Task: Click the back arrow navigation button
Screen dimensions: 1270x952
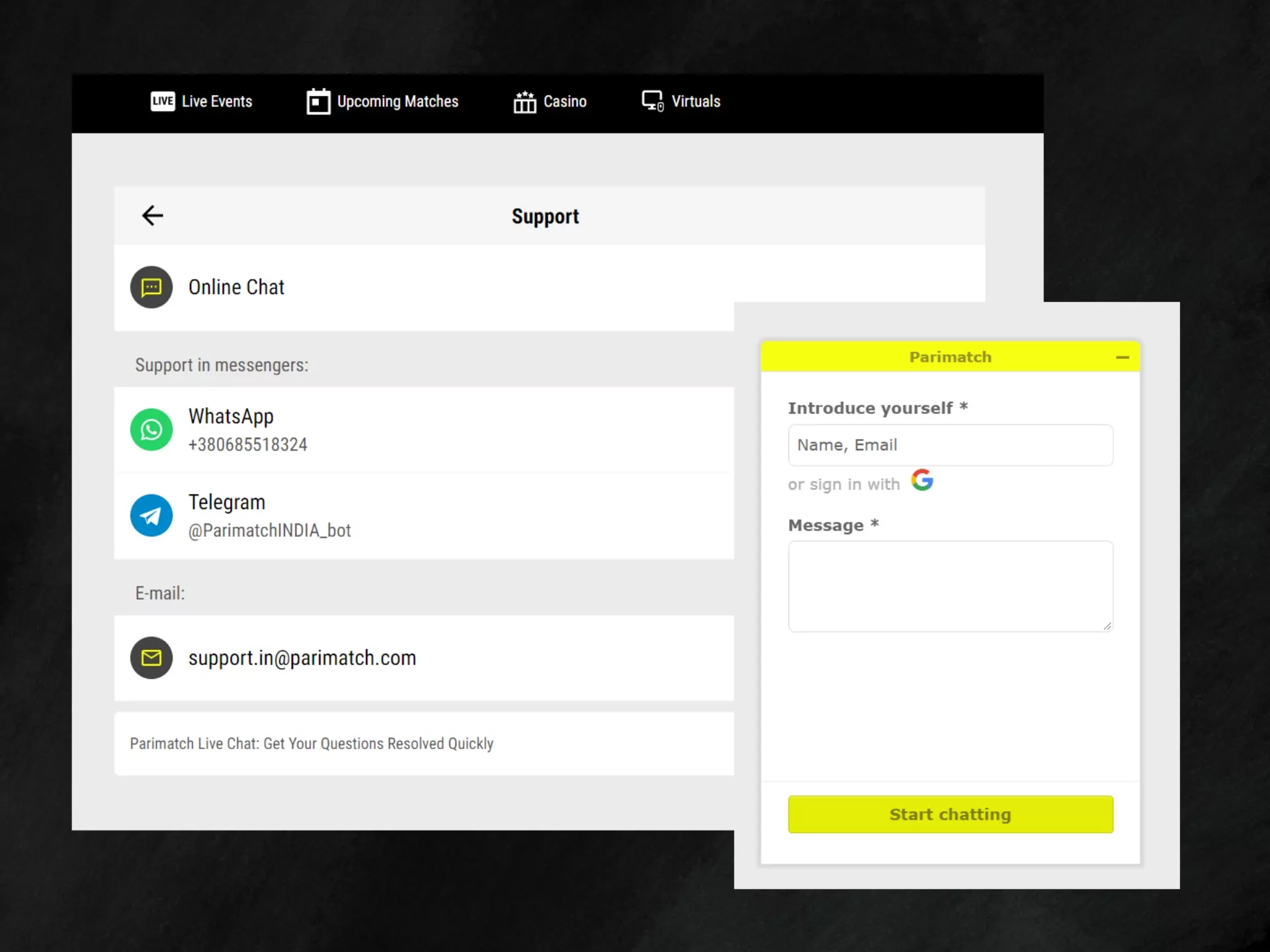Action: 152,215
